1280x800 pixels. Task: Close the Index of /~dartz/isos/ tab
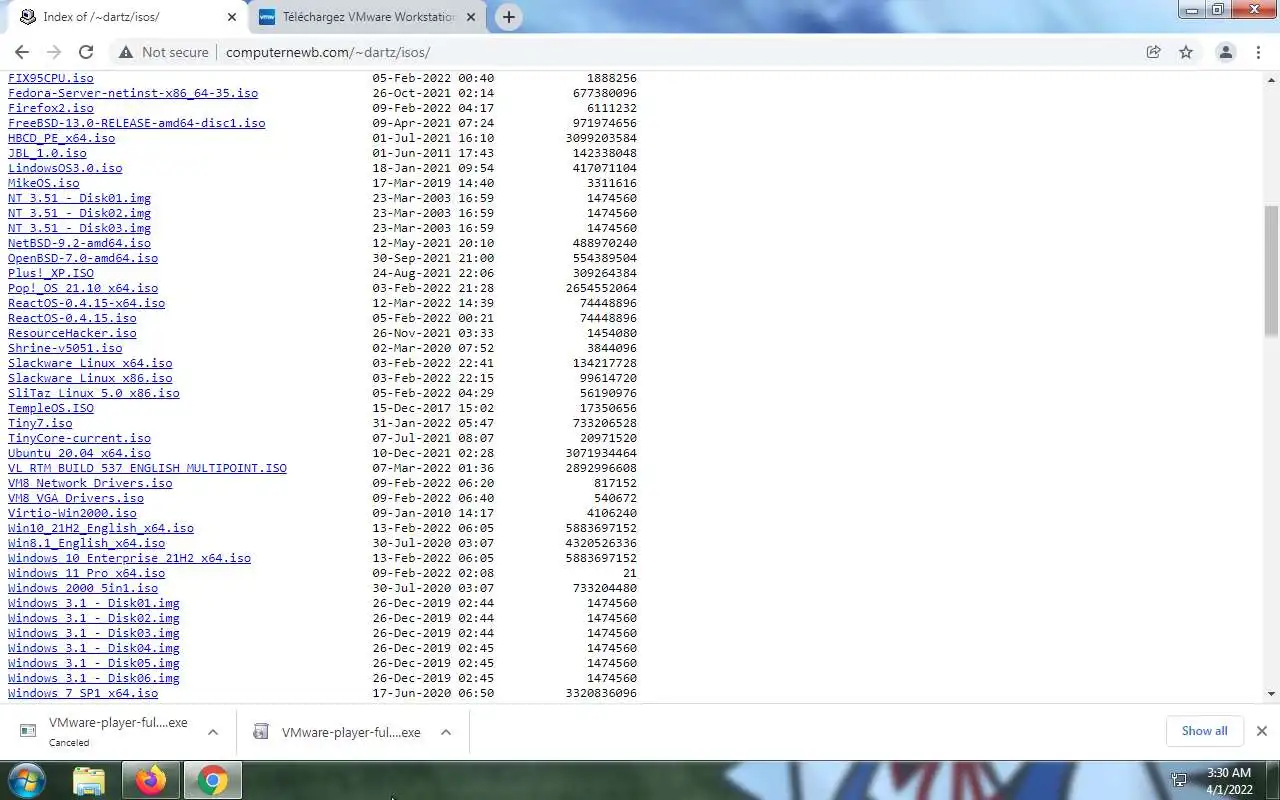[231, 17]
